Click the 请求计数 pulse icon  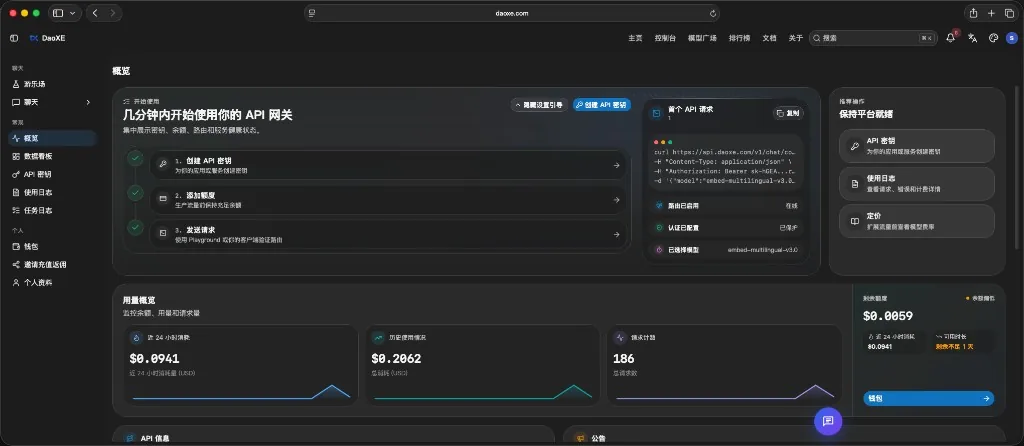coord(620,338)
